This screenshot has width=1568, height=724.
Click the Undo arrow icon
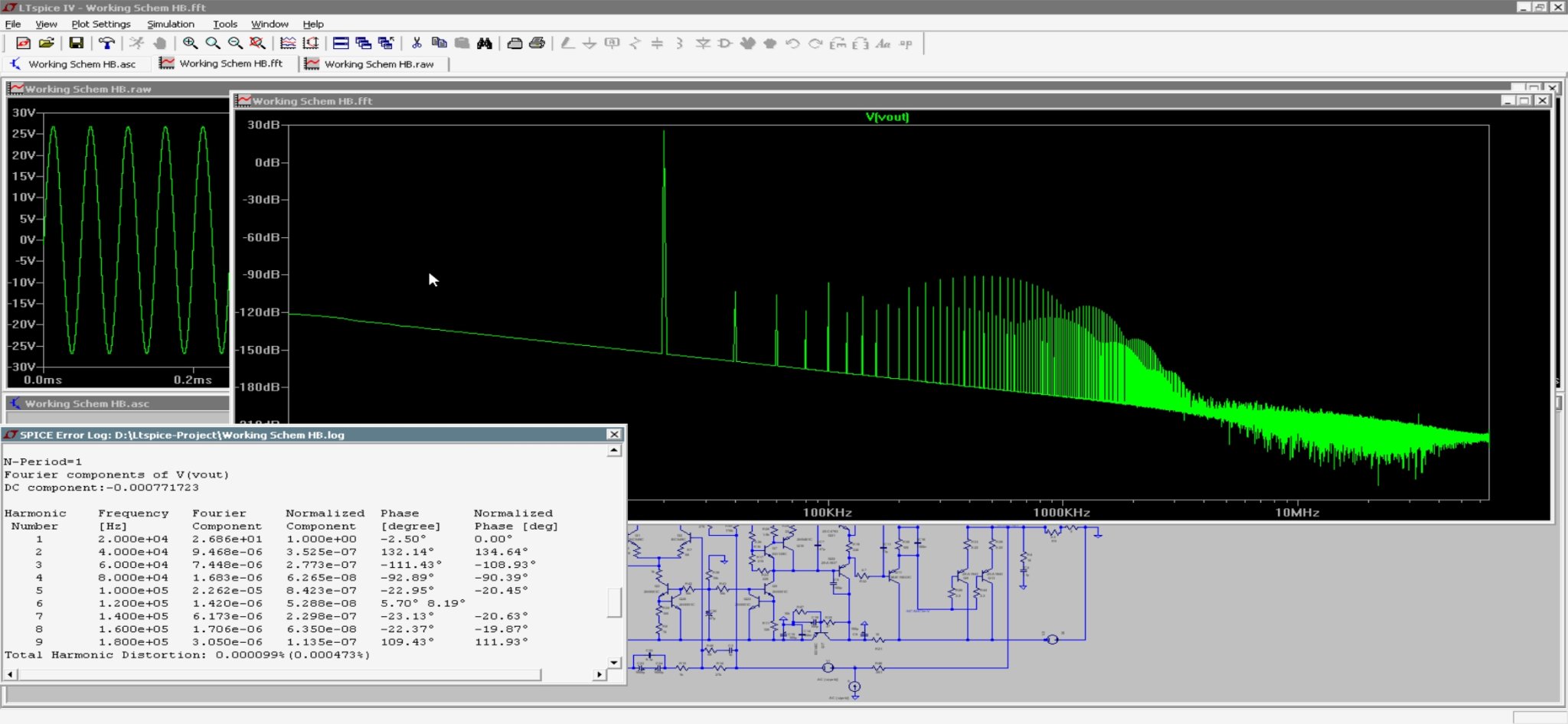point(792,44)
